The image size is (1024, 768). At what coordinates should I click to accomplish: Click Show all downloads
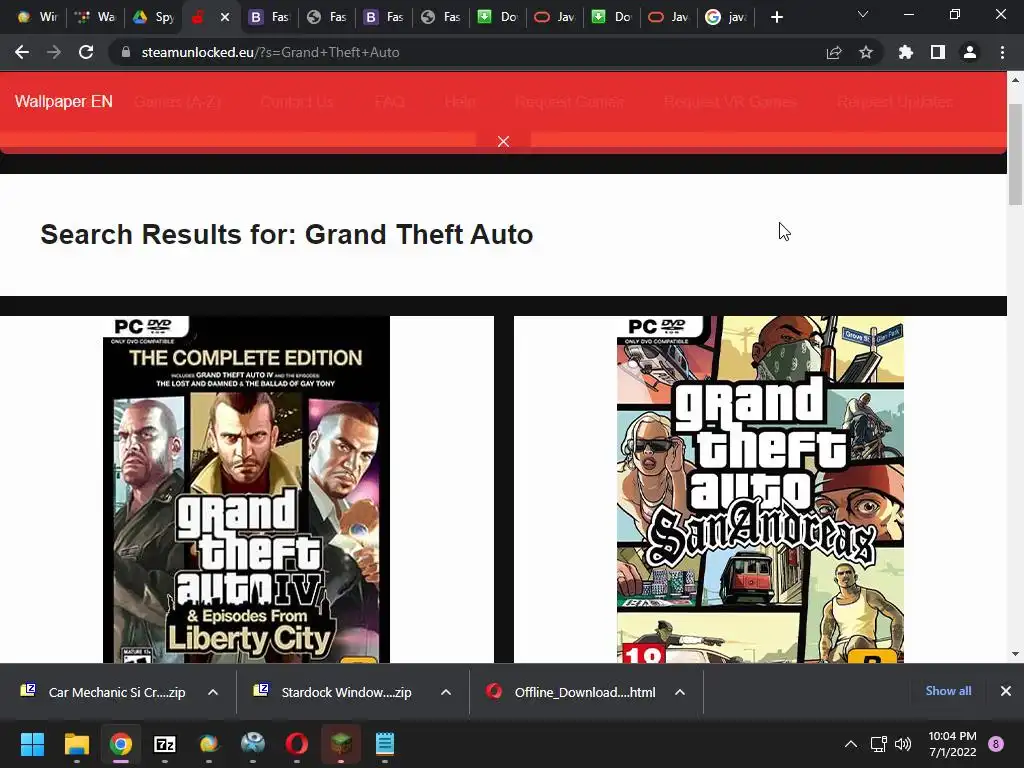pyautogui.click(x=948, y=691)
